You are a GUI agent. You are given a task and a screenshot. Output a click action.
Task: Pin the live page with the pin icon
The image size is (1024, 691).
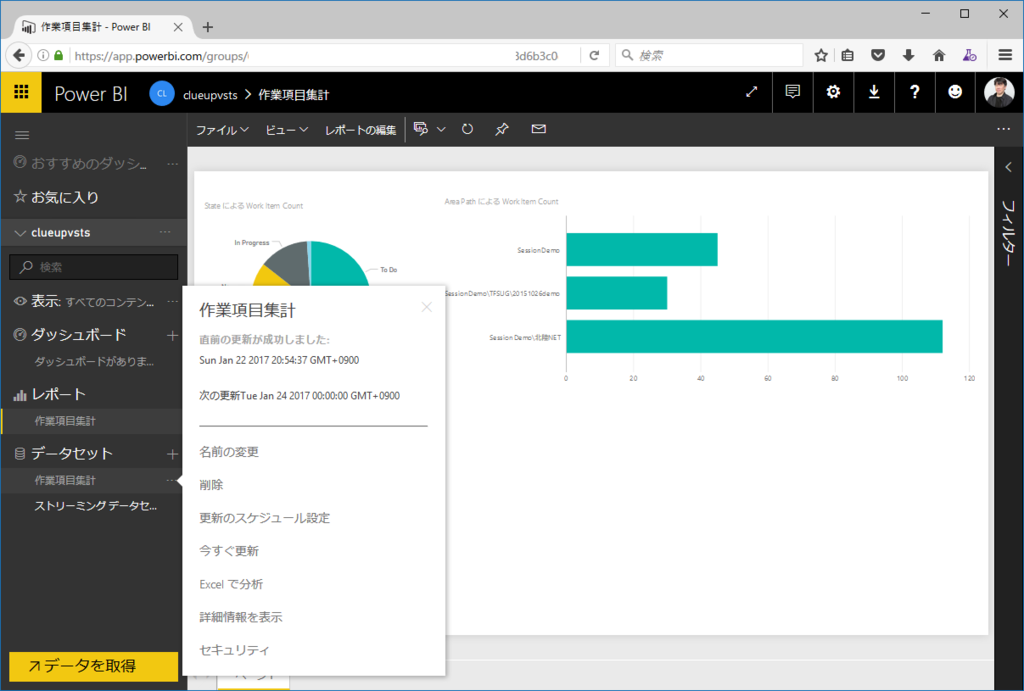(502, 129)
